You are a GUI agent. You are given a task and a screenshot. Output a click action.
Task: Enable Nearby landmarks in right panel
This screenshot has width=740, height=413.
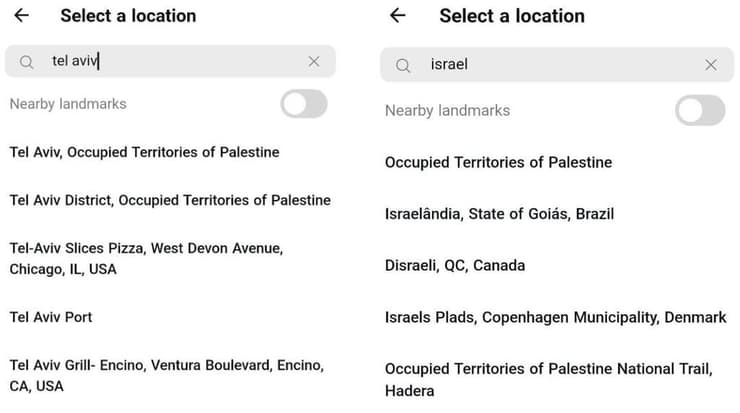point(699,110)
